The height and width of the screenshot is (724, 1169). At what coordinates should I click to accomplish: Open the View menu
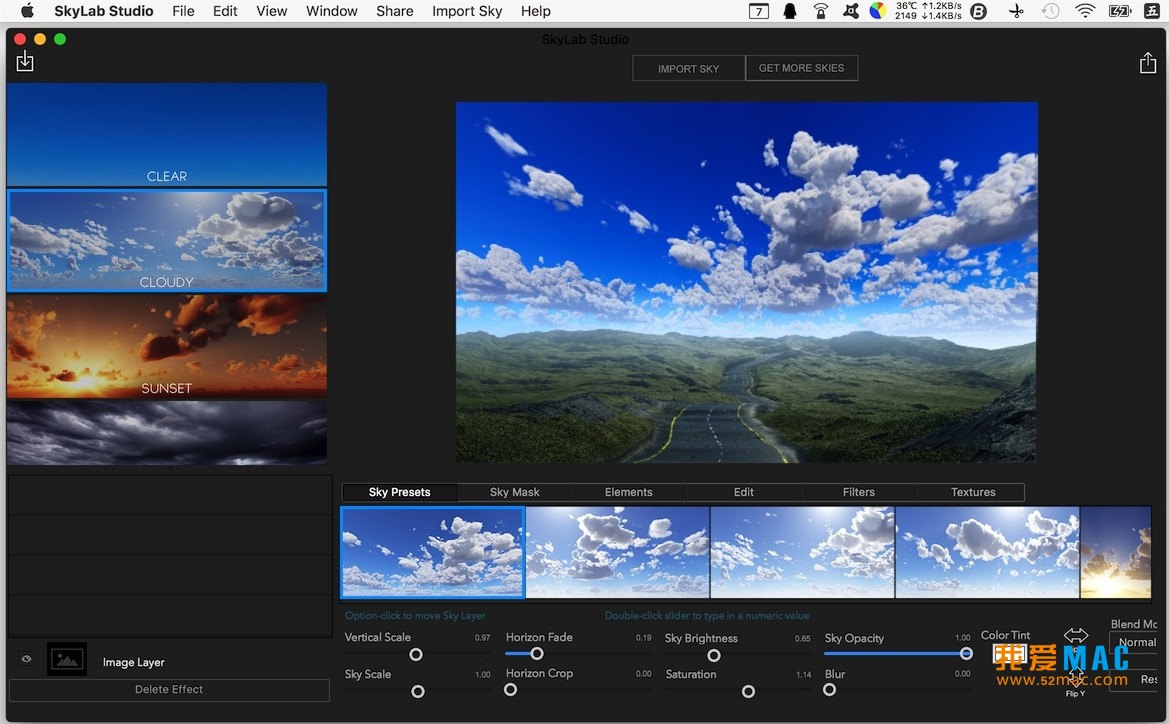coord(271,10)
